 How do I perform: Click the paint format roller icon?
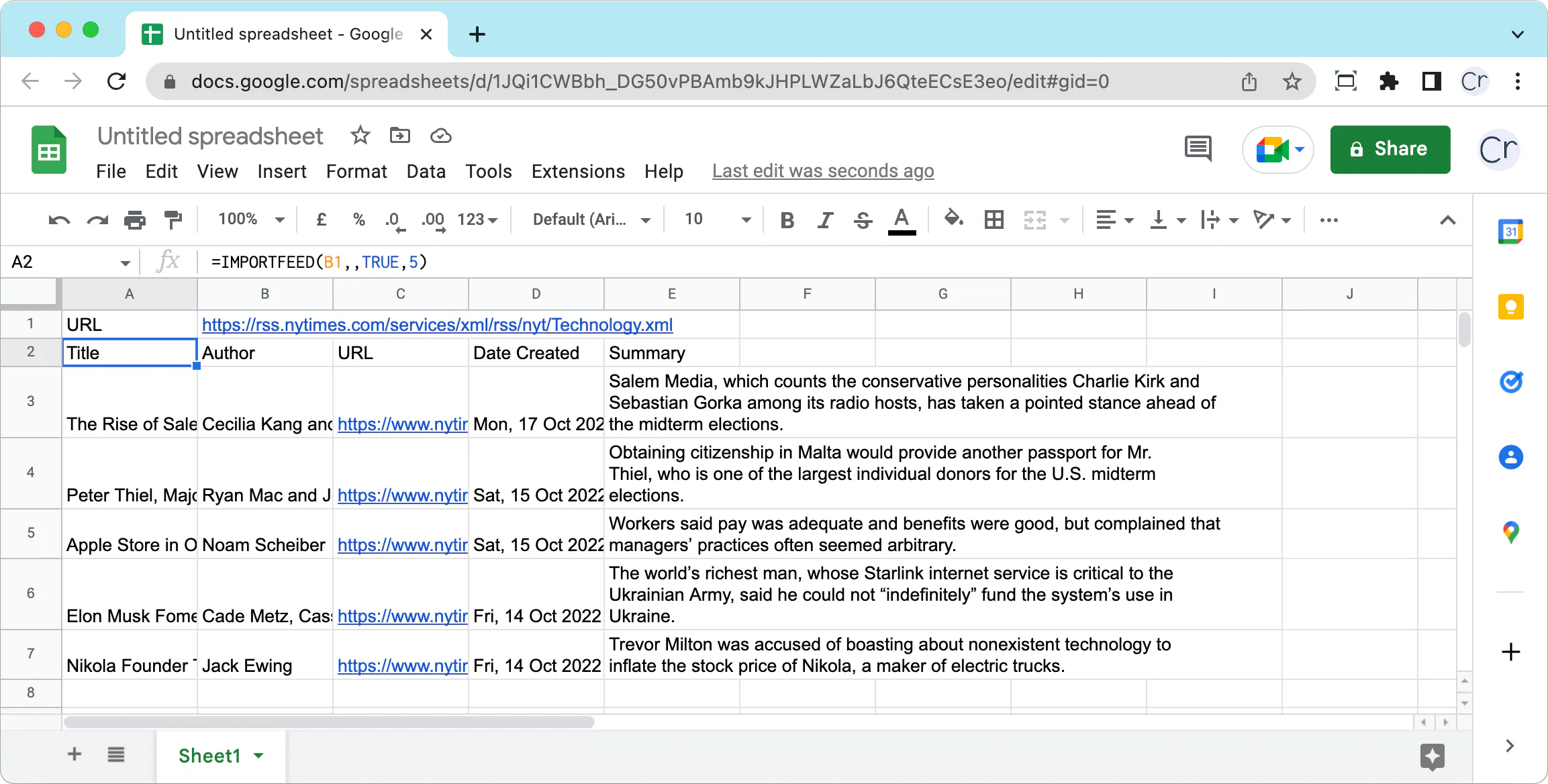coord(173,219)
